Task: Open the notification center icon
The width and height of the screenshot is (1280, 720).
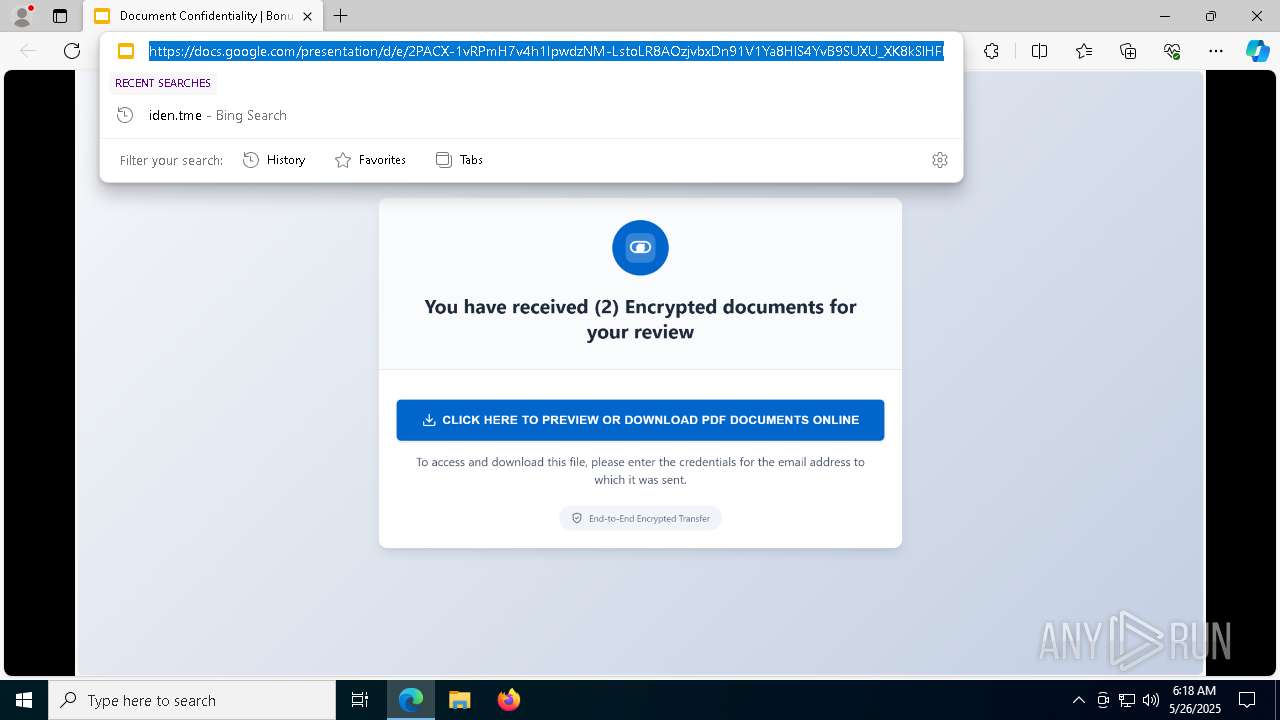Action: click(x=1247, y=700)
